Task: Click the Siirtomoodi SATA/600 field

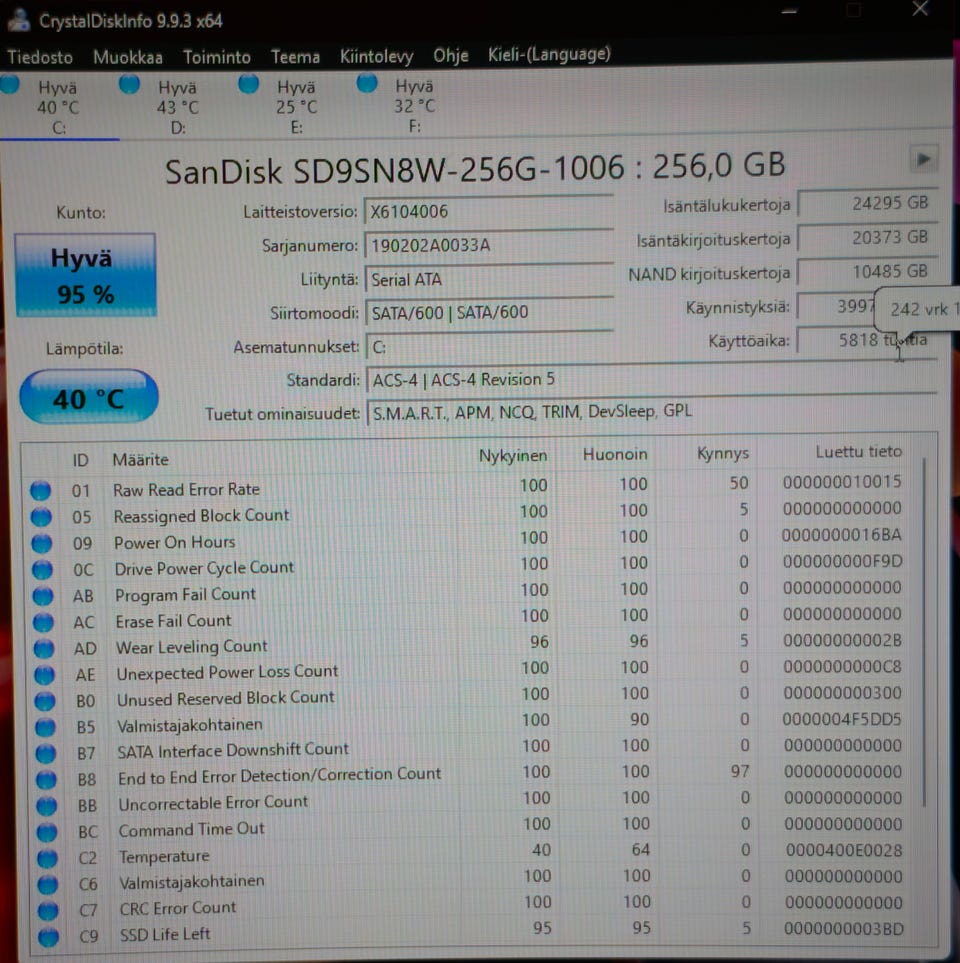Action: click(x=490, y=313)
